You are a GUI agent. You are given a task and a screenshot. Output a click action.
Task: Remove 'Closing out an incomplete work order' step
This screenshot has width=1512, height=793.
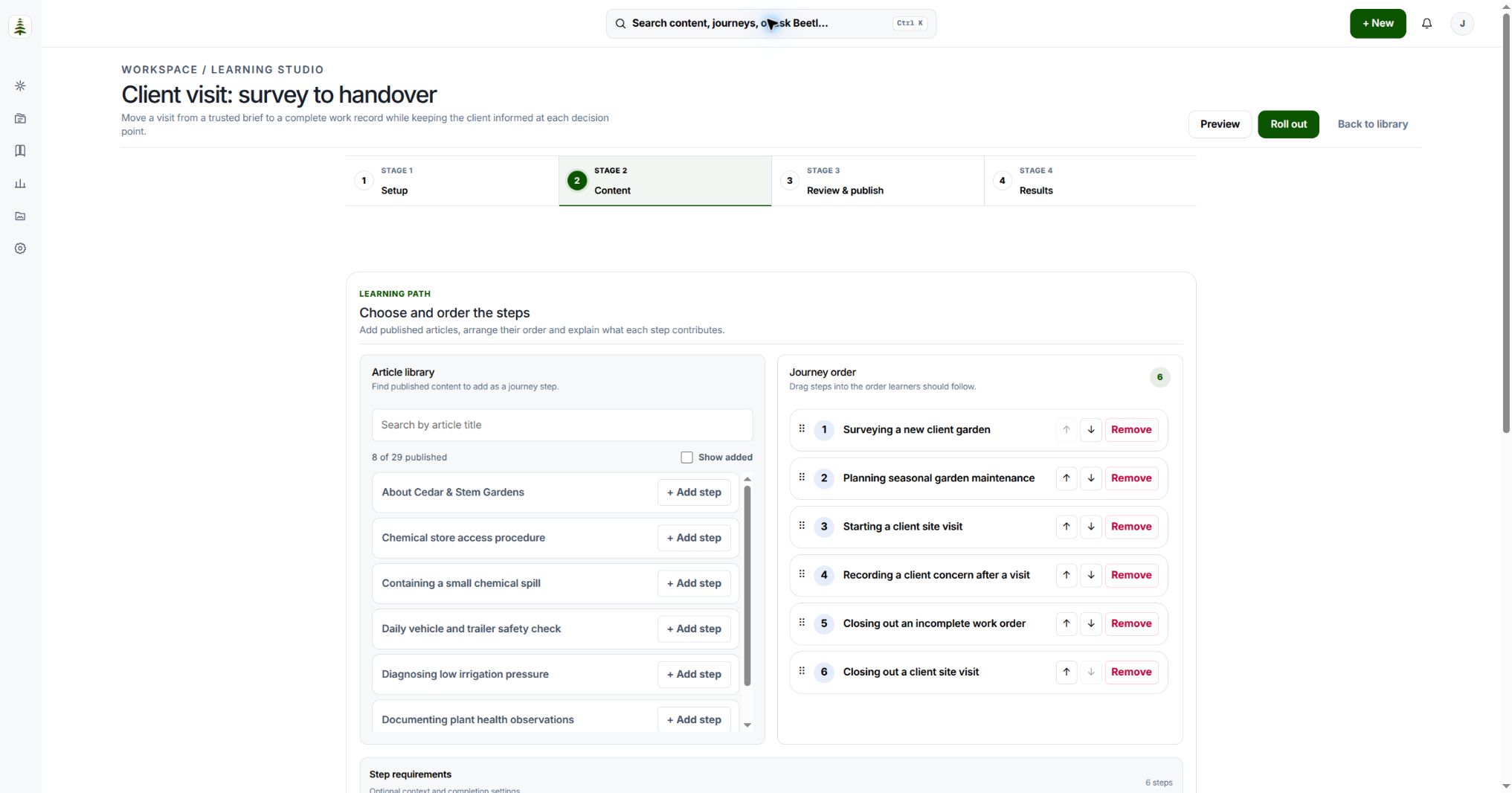[1131, 623]
